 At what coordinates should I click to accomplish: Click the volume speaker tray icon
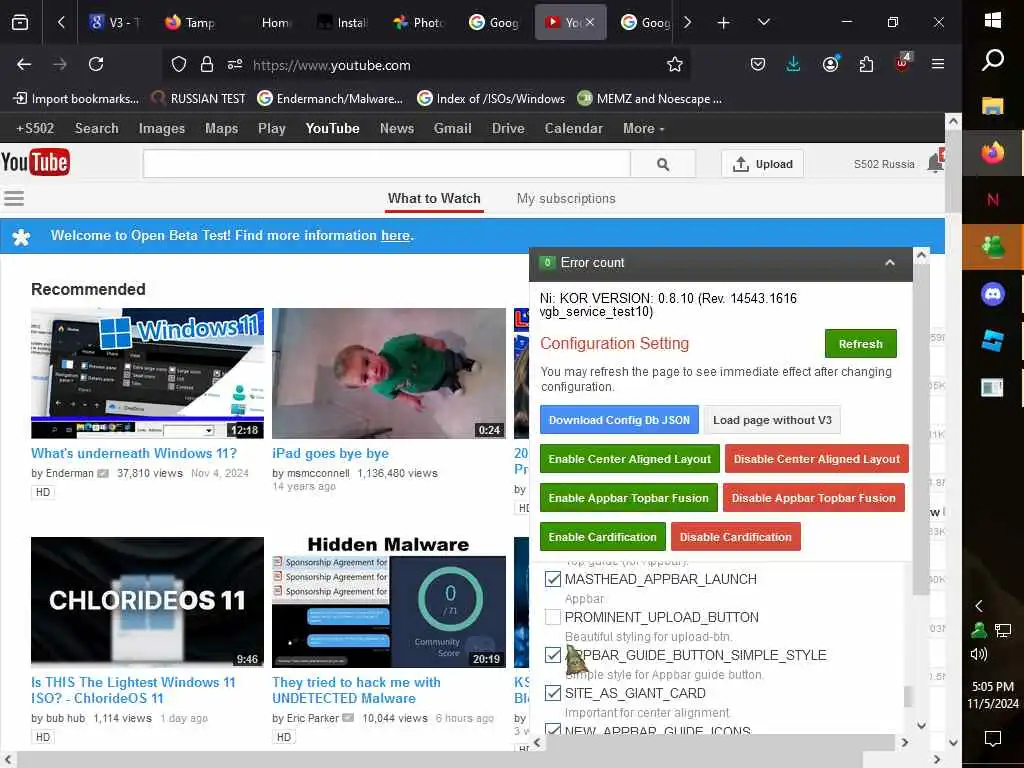pos(979,654)
